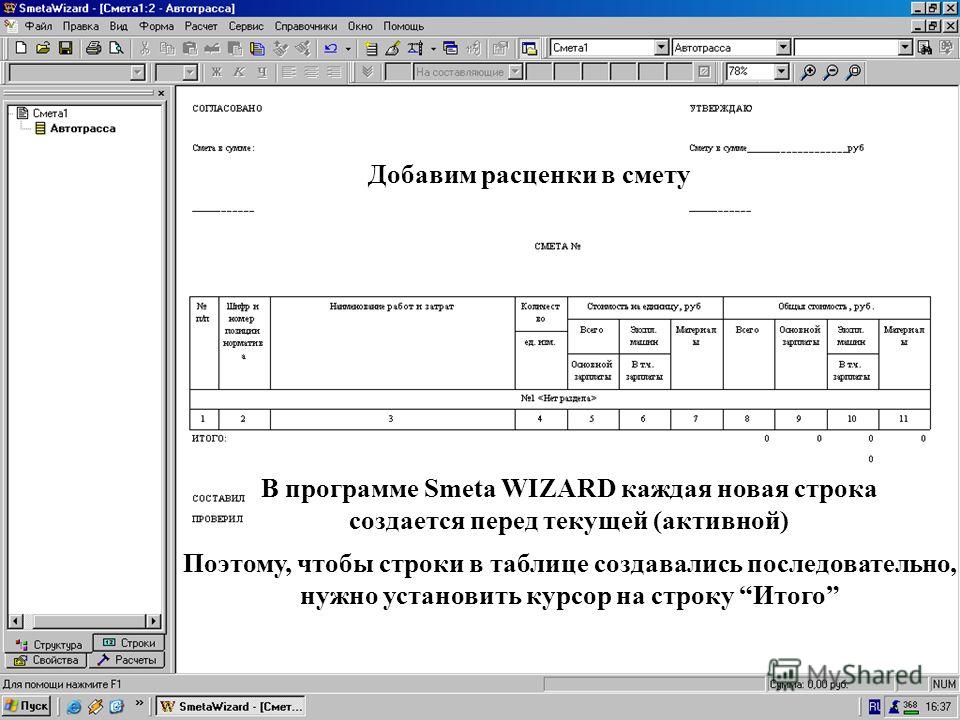Open the Файл menu

38,26
